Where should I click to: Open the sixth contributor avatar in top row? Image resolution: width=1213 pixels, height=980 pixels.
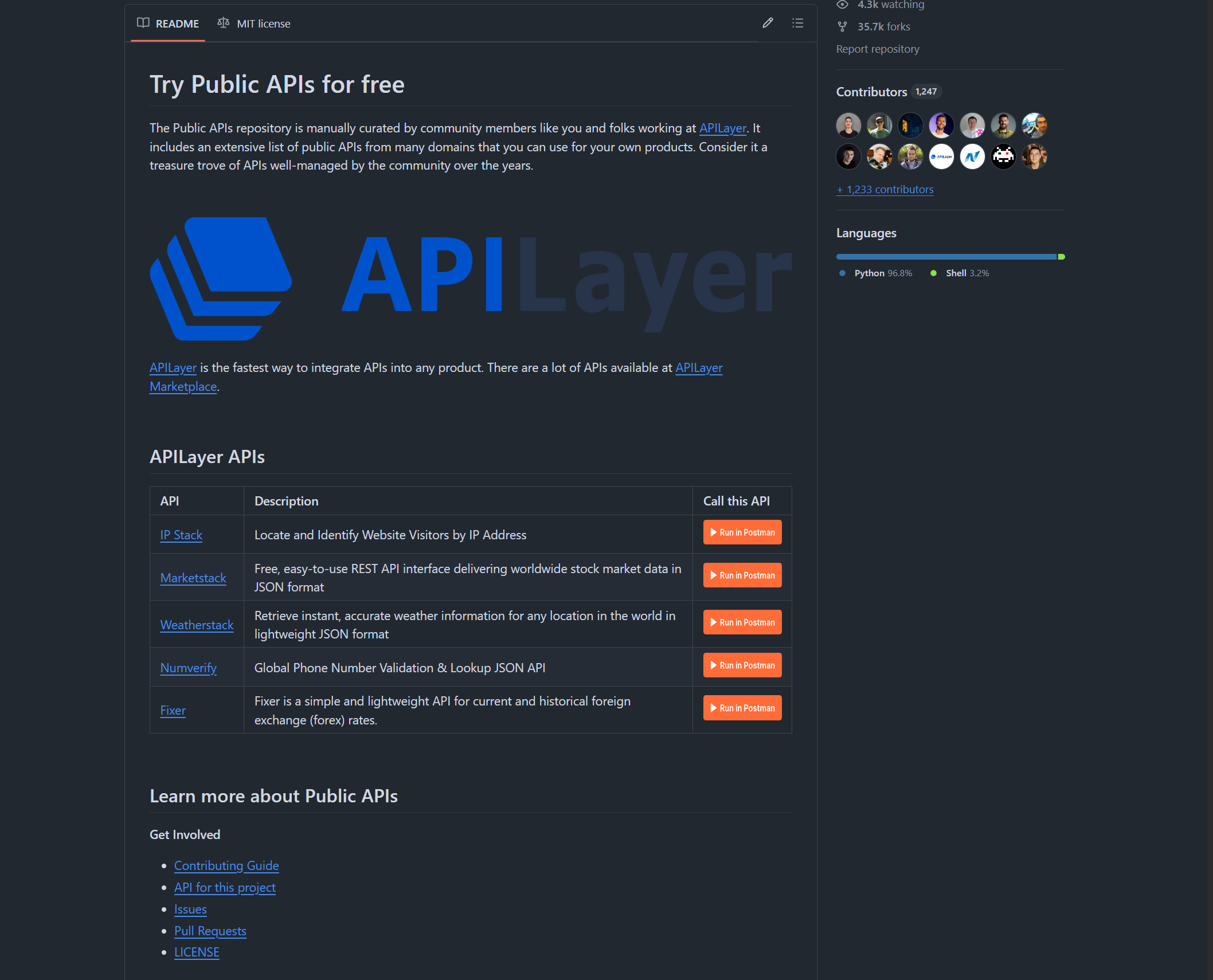click(x=1003, y=126)
